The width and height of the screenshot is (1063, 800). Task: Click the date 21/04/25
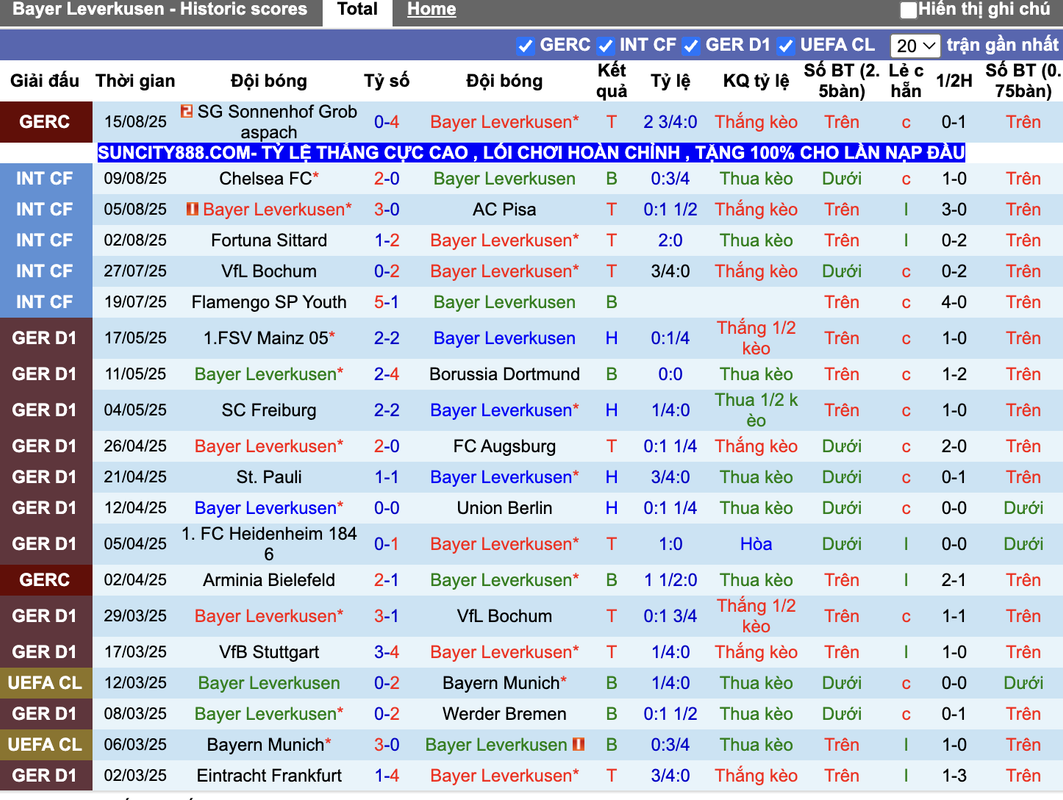tap(135, 477)
